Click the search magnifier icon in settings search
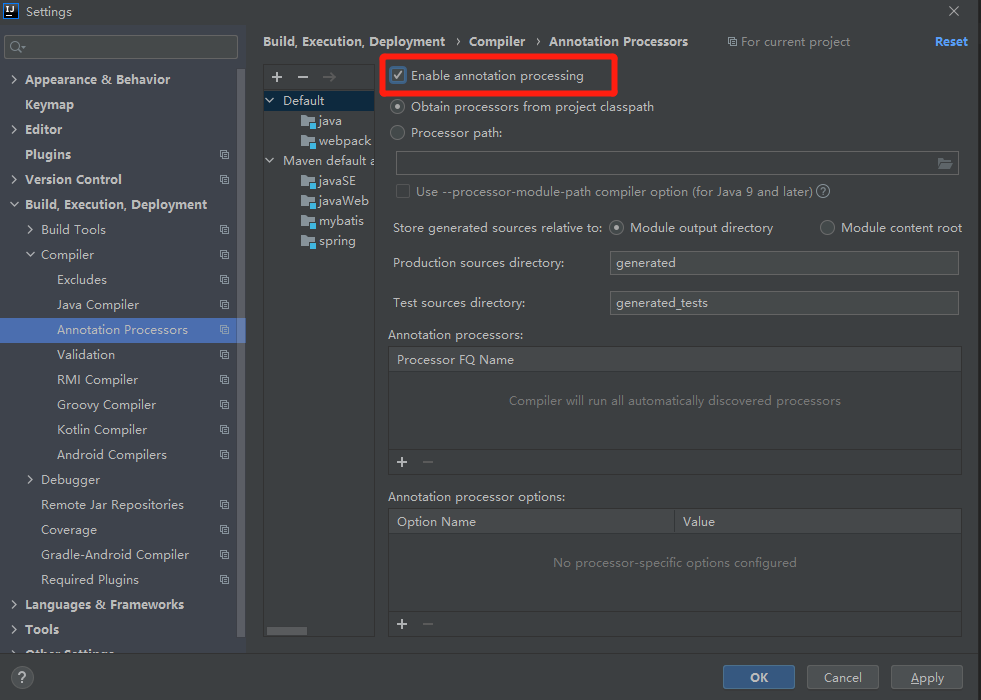Screen dimensions: 981x700 pos(17,47)
